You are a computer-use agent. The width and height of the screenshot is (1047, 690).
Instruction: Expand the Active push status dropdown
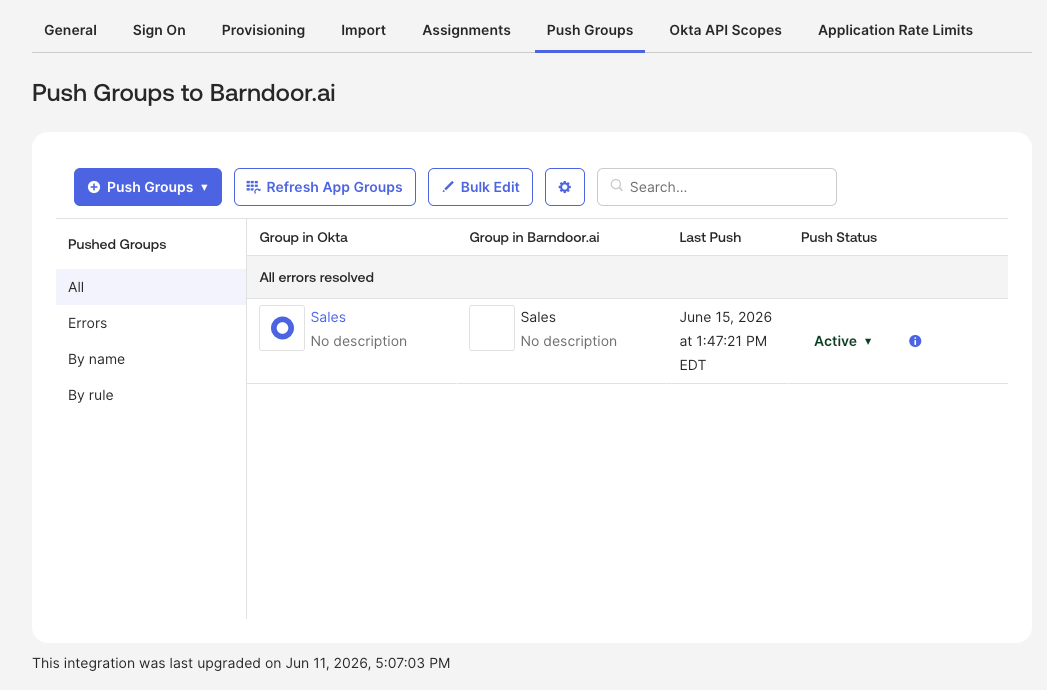(x=843, y=341)
